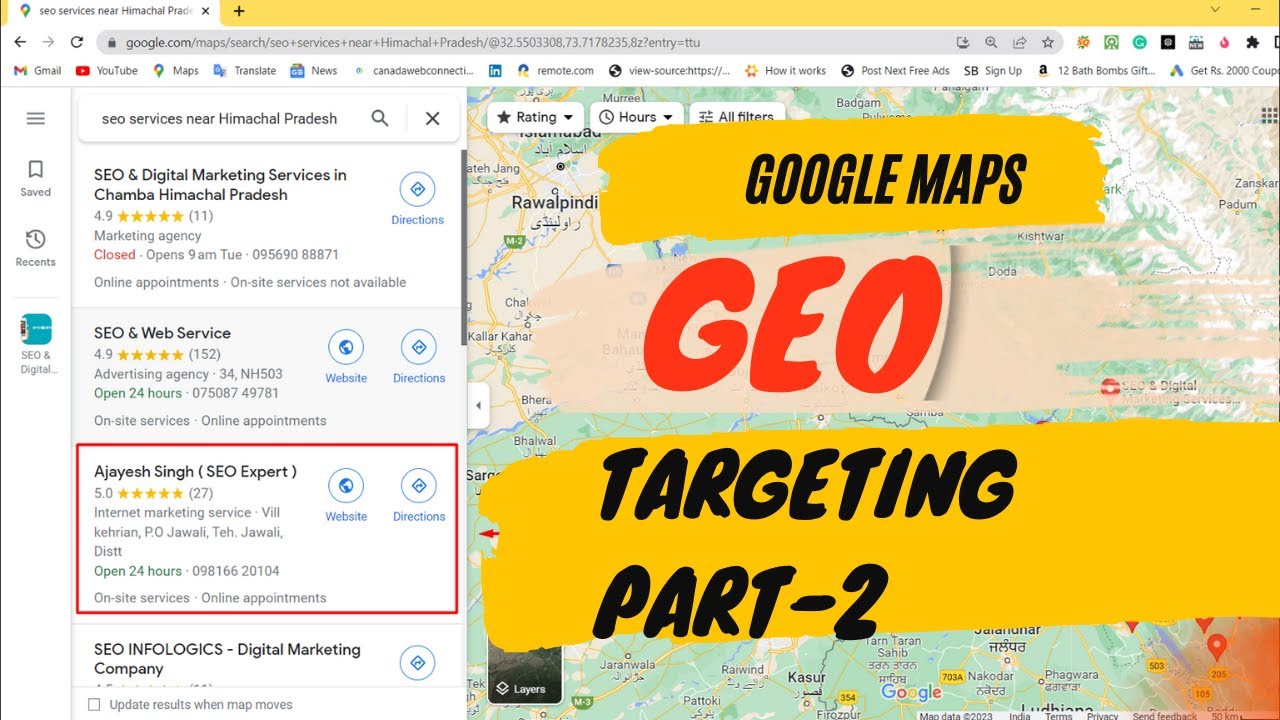Open the Translate bookmark

[245, 71]
